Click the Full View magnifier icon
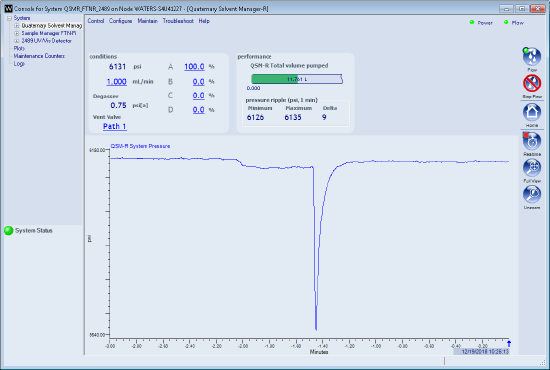Image resolution: width=550 pixels, height=370 pixels. [x=532, y=168]
